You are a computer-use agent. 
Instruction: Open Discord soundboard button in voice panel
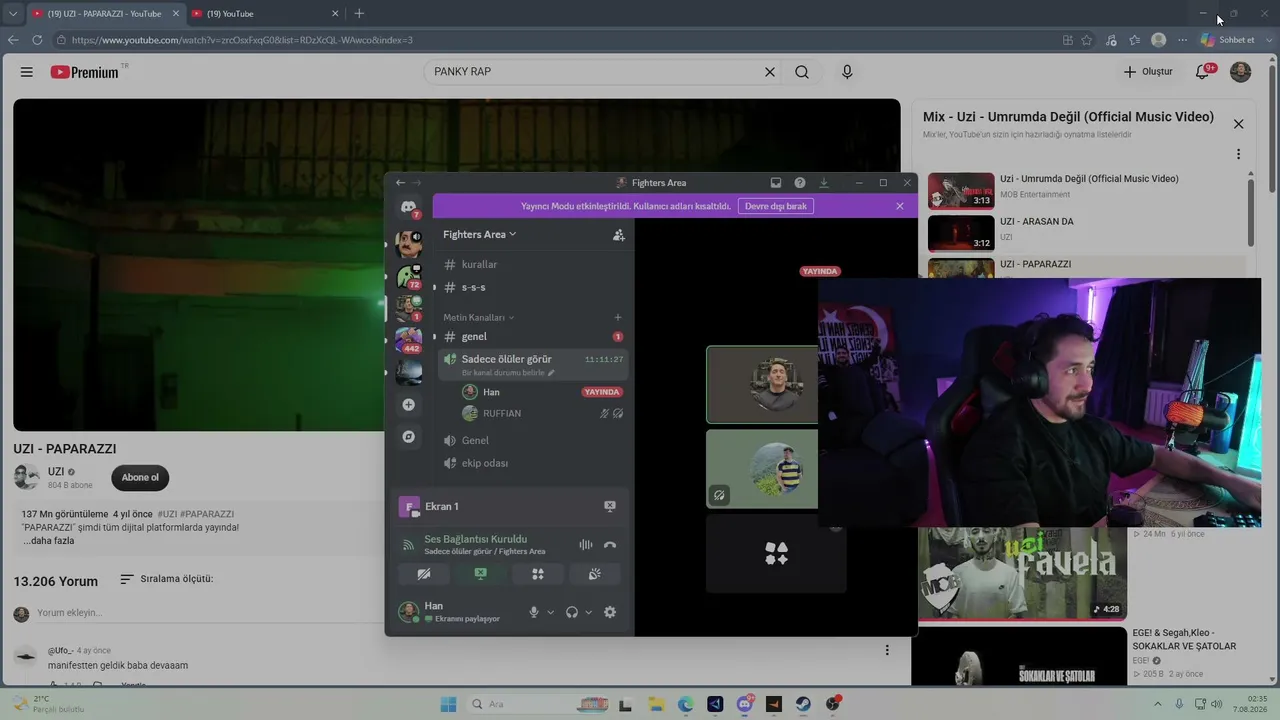(594, 574)
